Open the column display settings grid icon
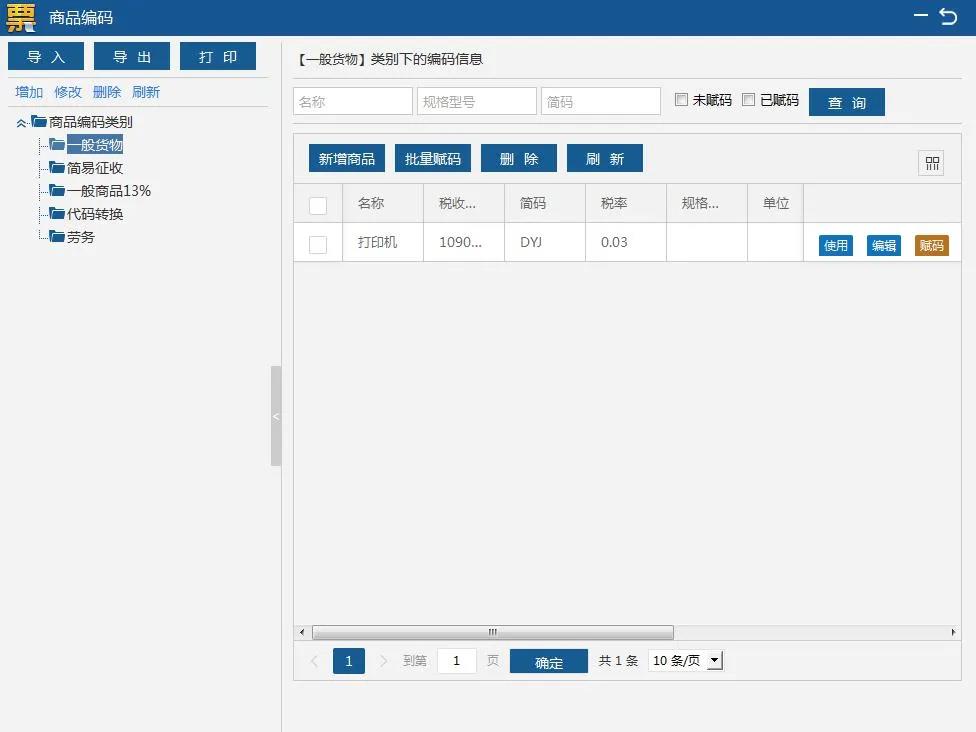Viewport: 976px width, 732px height. (x=931, y=162)
